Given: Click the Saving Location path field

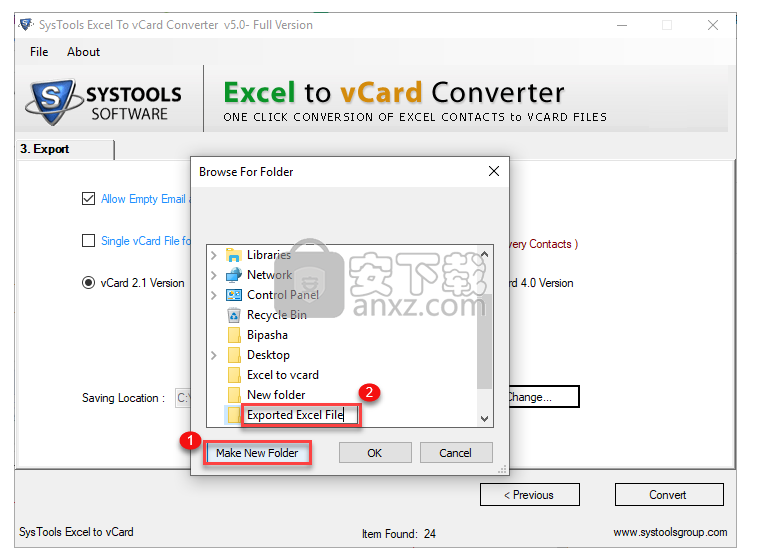Looking at the screenshot, I should [x=183, y=398].
